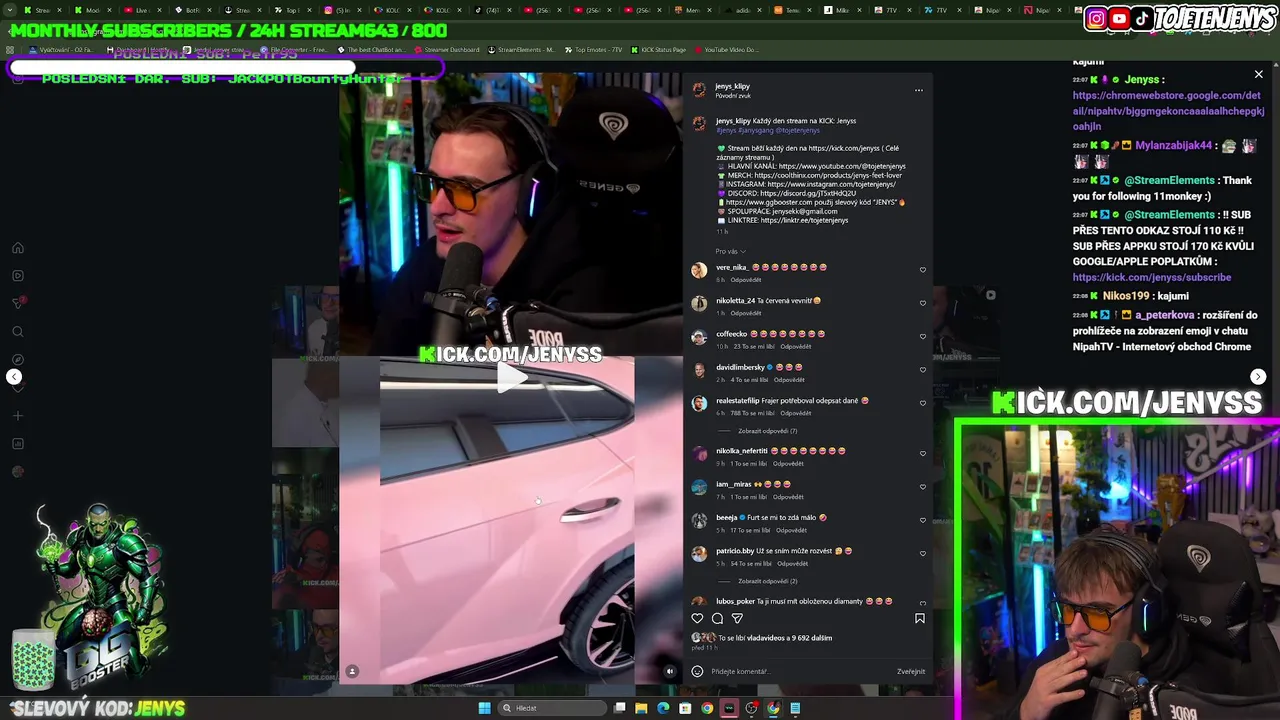
Task: Click the 'Přidejte komentář...' comment field
Action: 800,671
